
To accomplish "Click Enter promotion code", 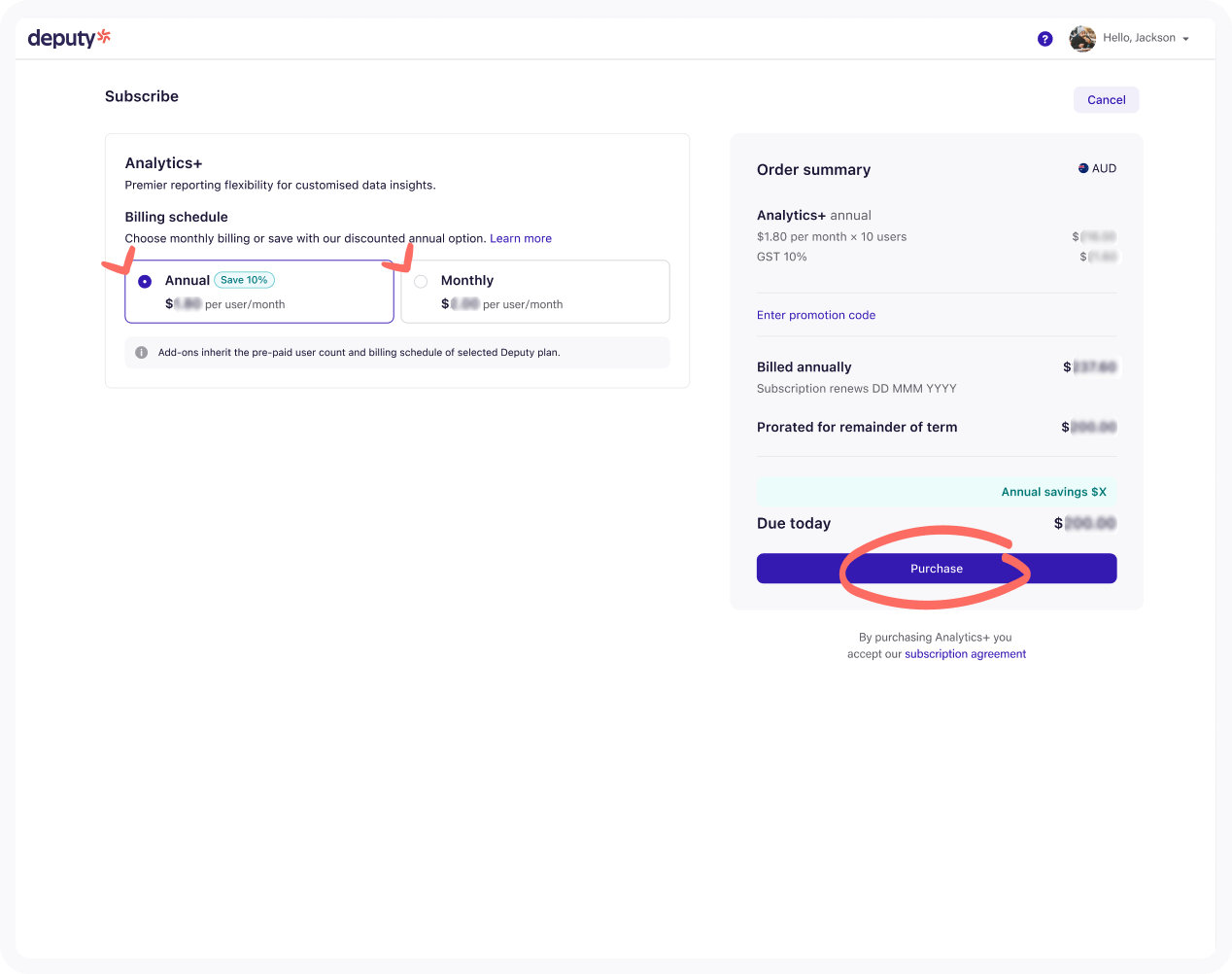I will tap(815, 314).
